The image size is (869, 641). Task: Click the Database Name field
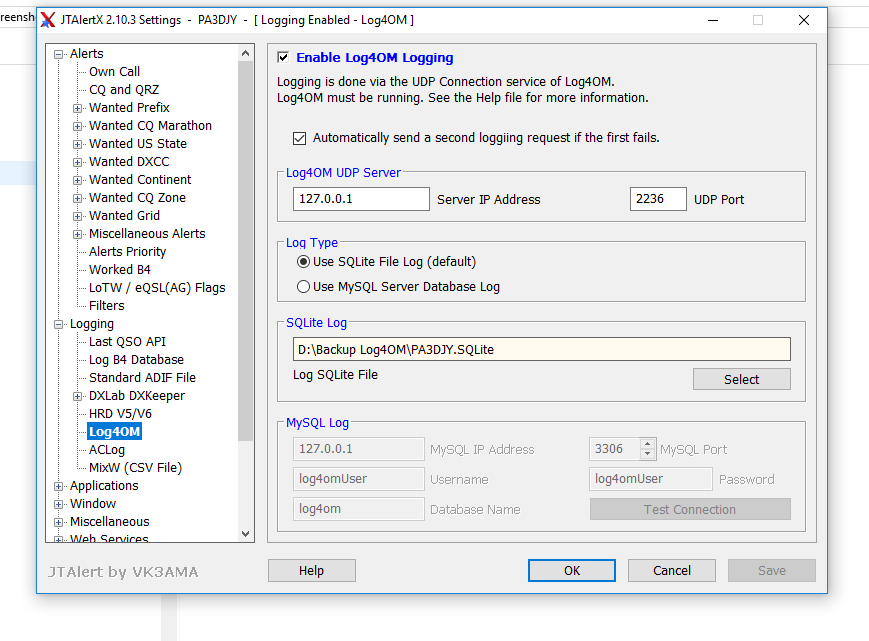tap(359, 509)
